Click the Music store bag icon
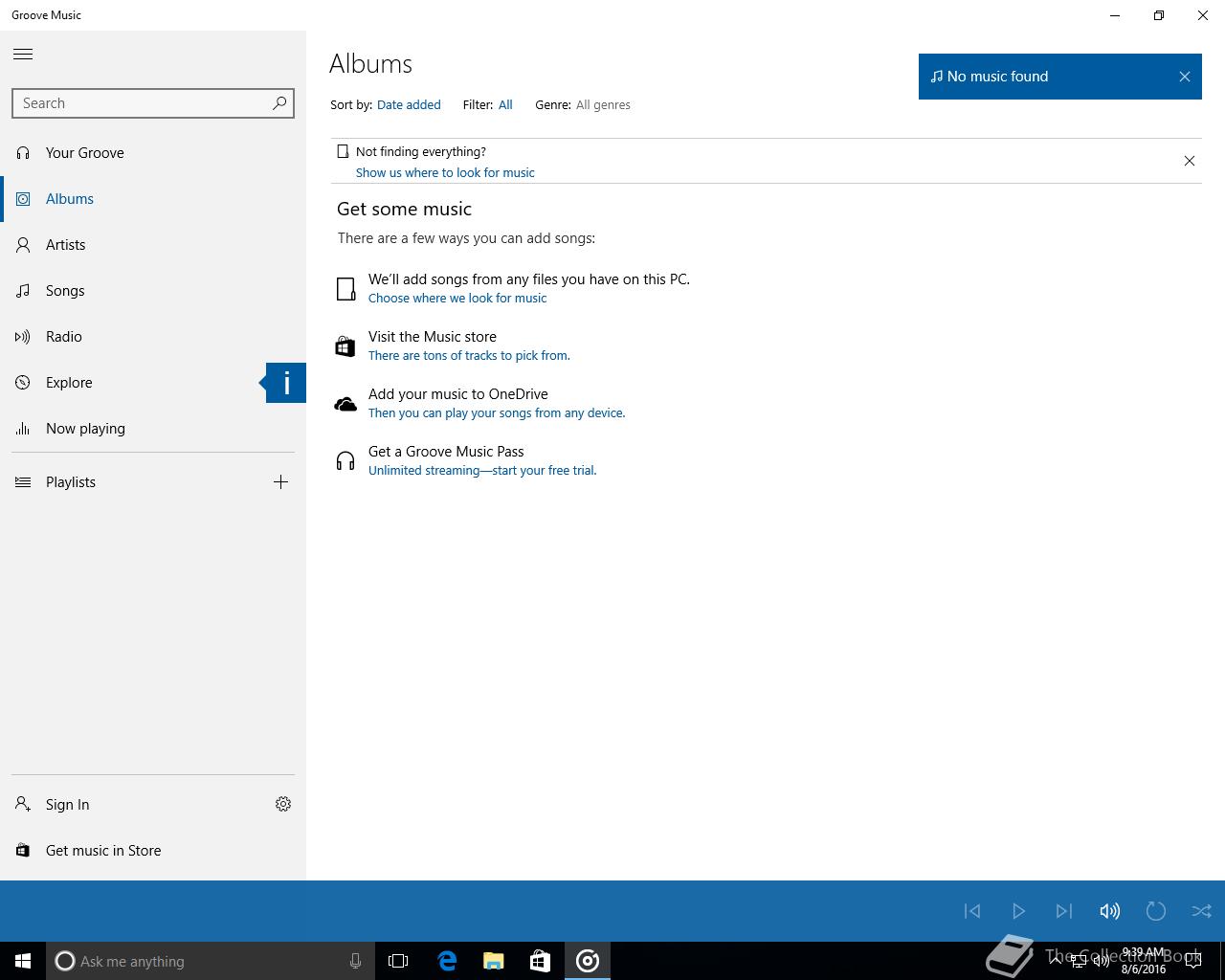 click(345, 346)
